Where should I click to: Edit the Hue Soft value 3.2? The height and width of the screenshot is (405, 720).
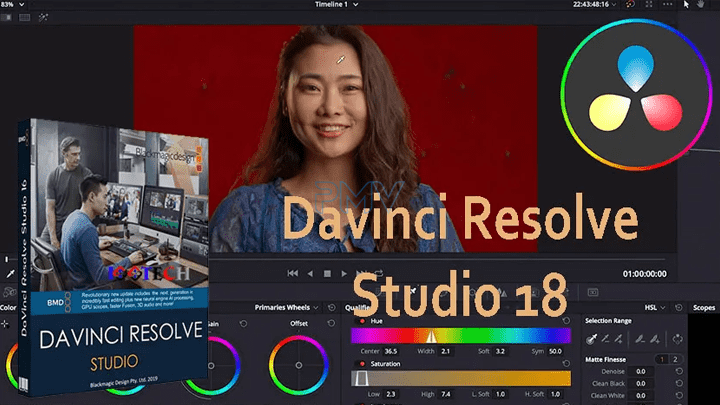500,351
